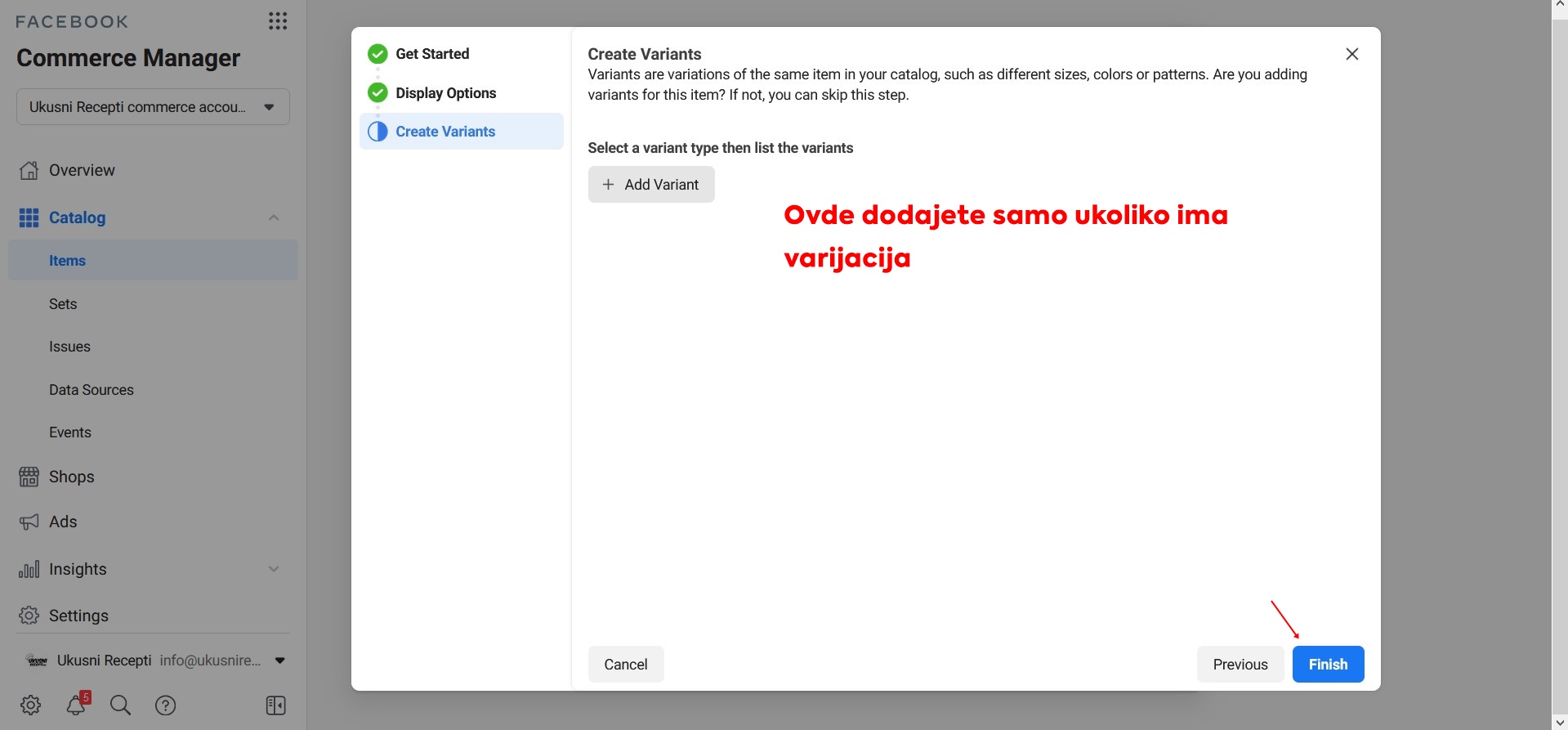Click the search magnifier icon
The width and height of the screenshot is (1568, 730).
pos(120,705)
